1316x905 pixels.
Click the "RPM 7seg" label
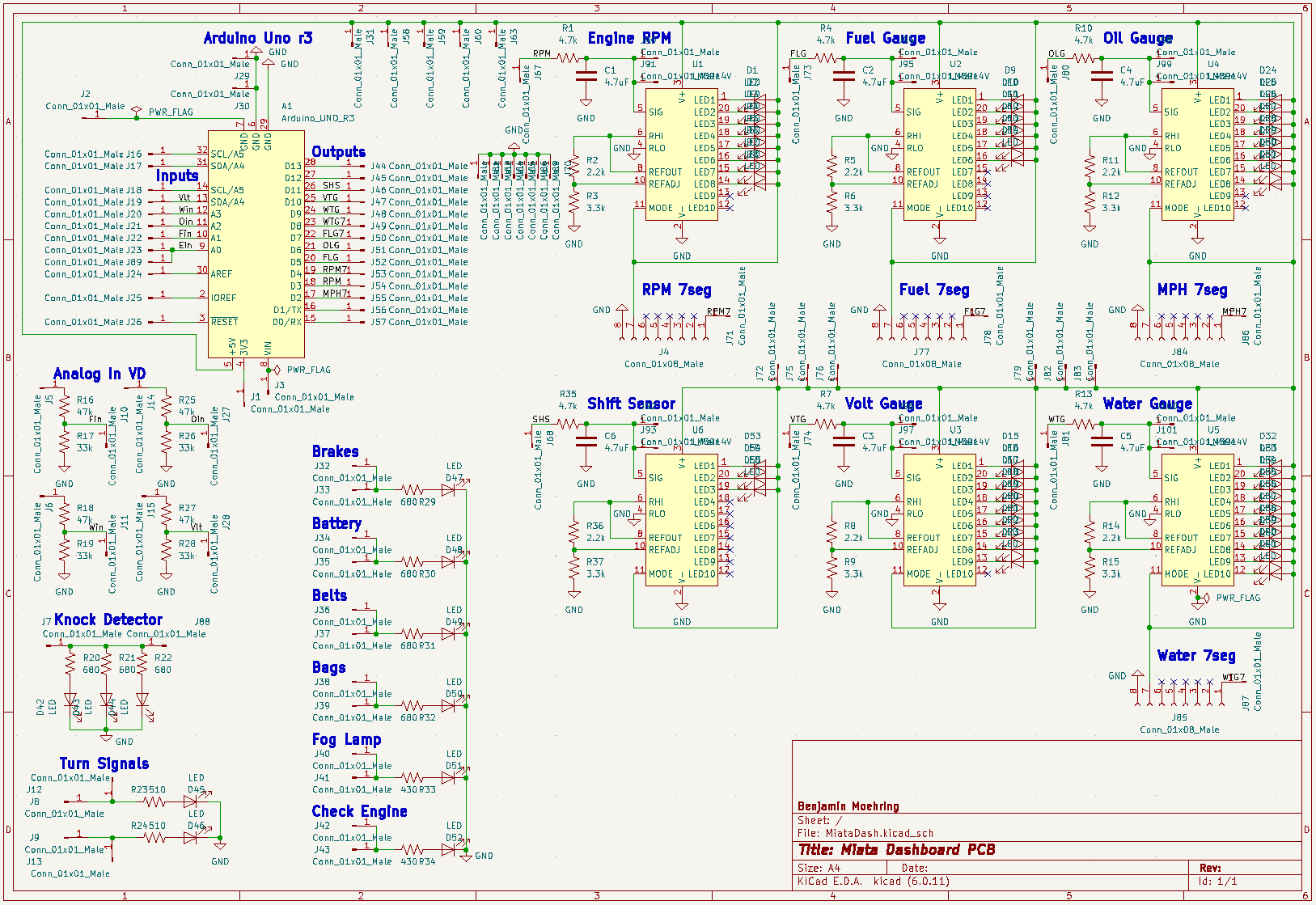677,290
